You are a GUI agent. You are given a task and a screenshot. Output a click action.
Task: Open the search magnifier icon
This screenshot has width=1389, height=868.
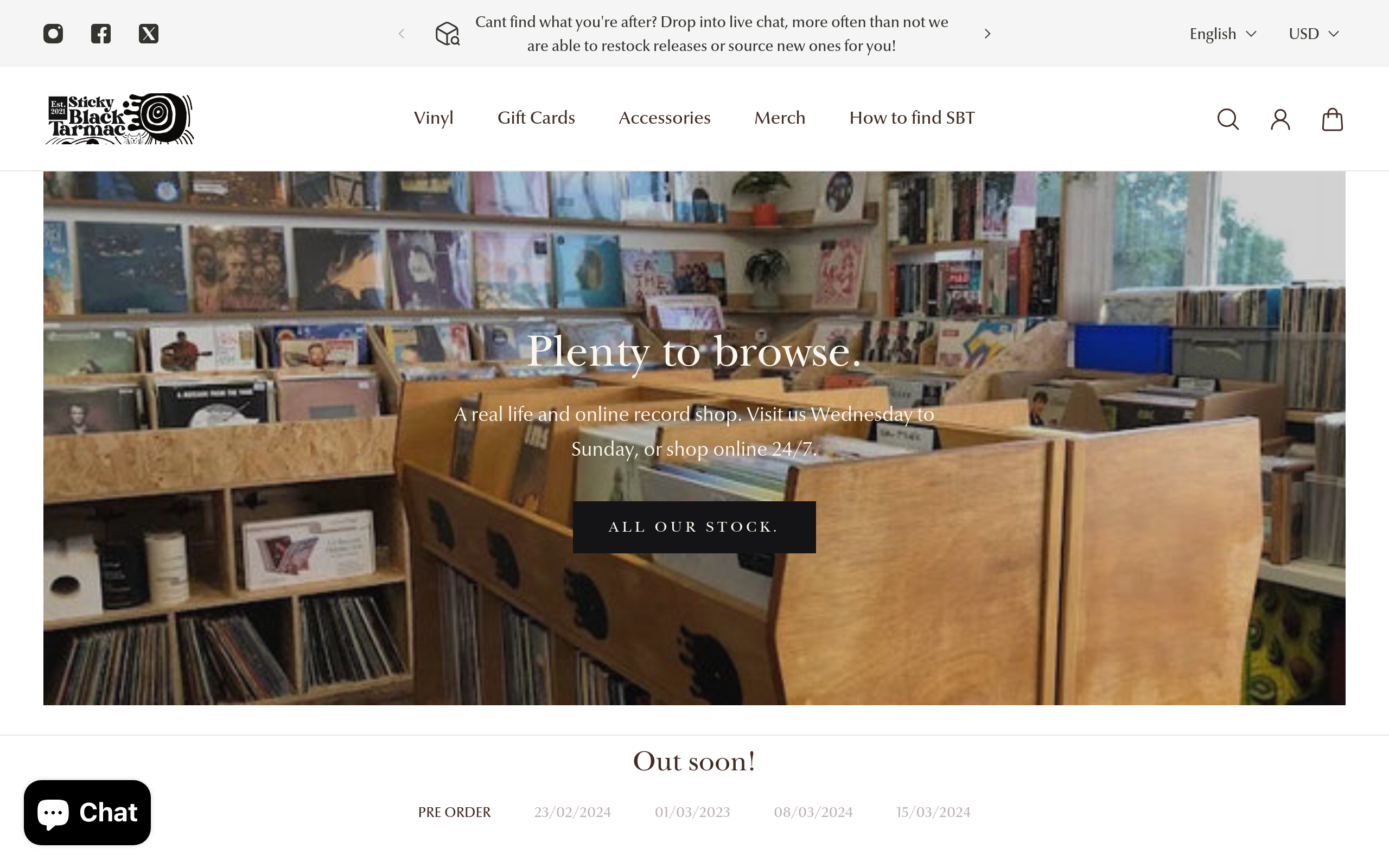1228,119
